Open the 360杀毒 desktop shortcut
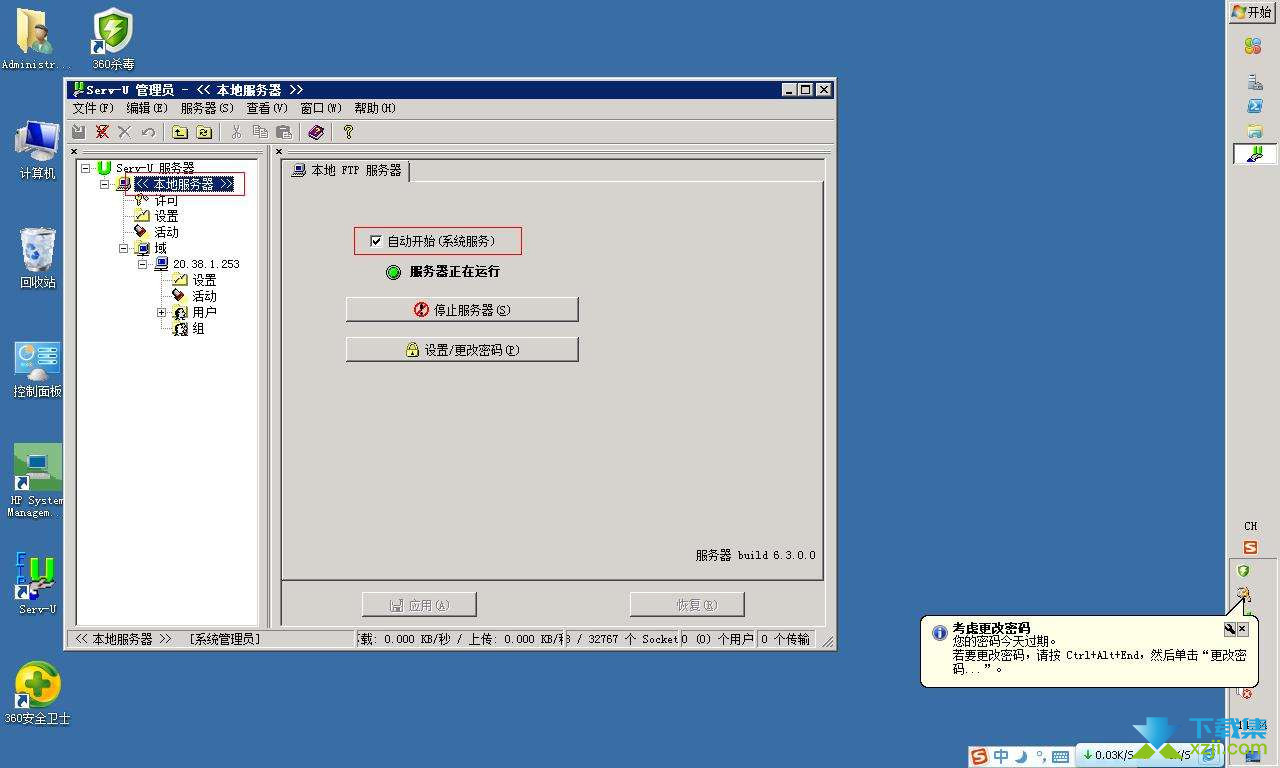Viewport: 1280px width, 768px height. [x=113, y=39]
